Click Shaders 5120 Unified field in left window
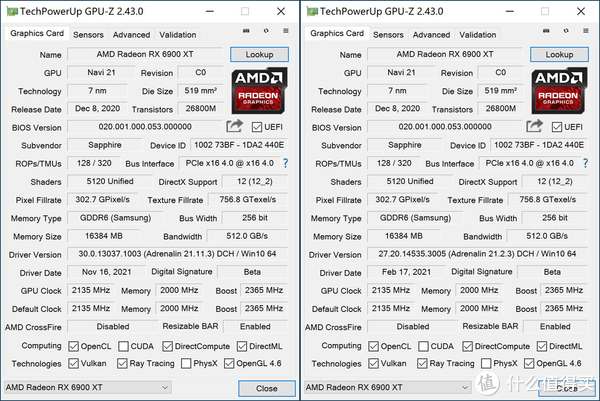600x401 pixels. click(110, 181)
